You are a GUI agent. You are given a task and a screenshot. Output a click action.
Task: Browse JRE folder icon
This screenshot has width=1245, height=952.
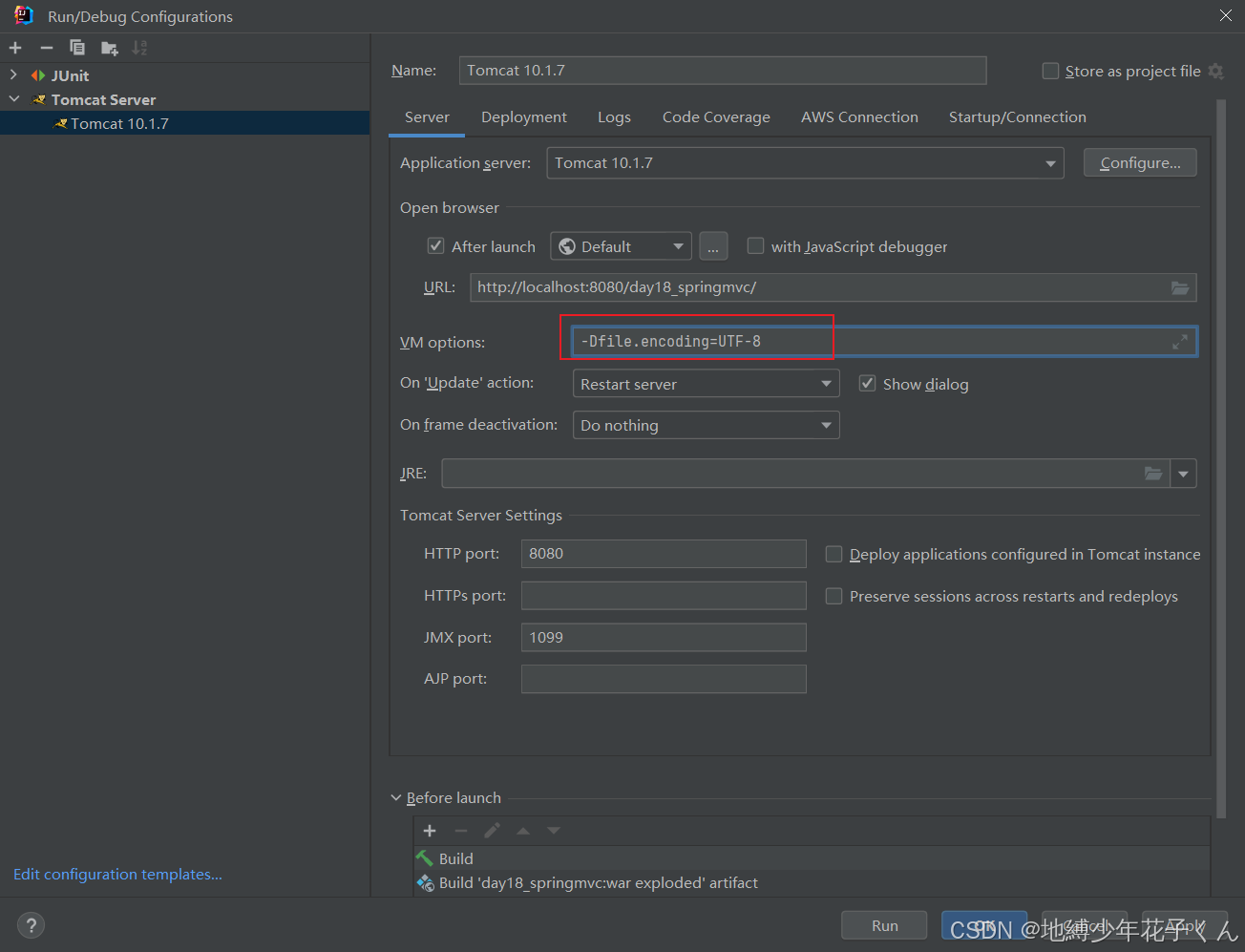point(1153,474)
